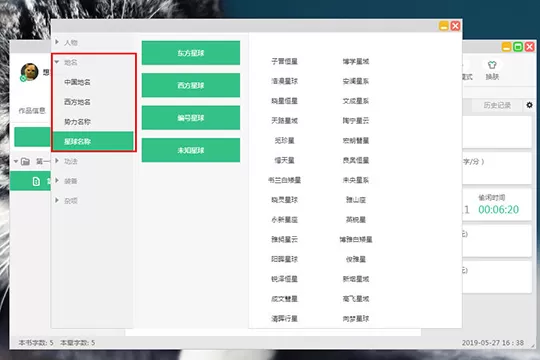
Task: Pick the generated name 陶宁星云
Action: point(356,121)
